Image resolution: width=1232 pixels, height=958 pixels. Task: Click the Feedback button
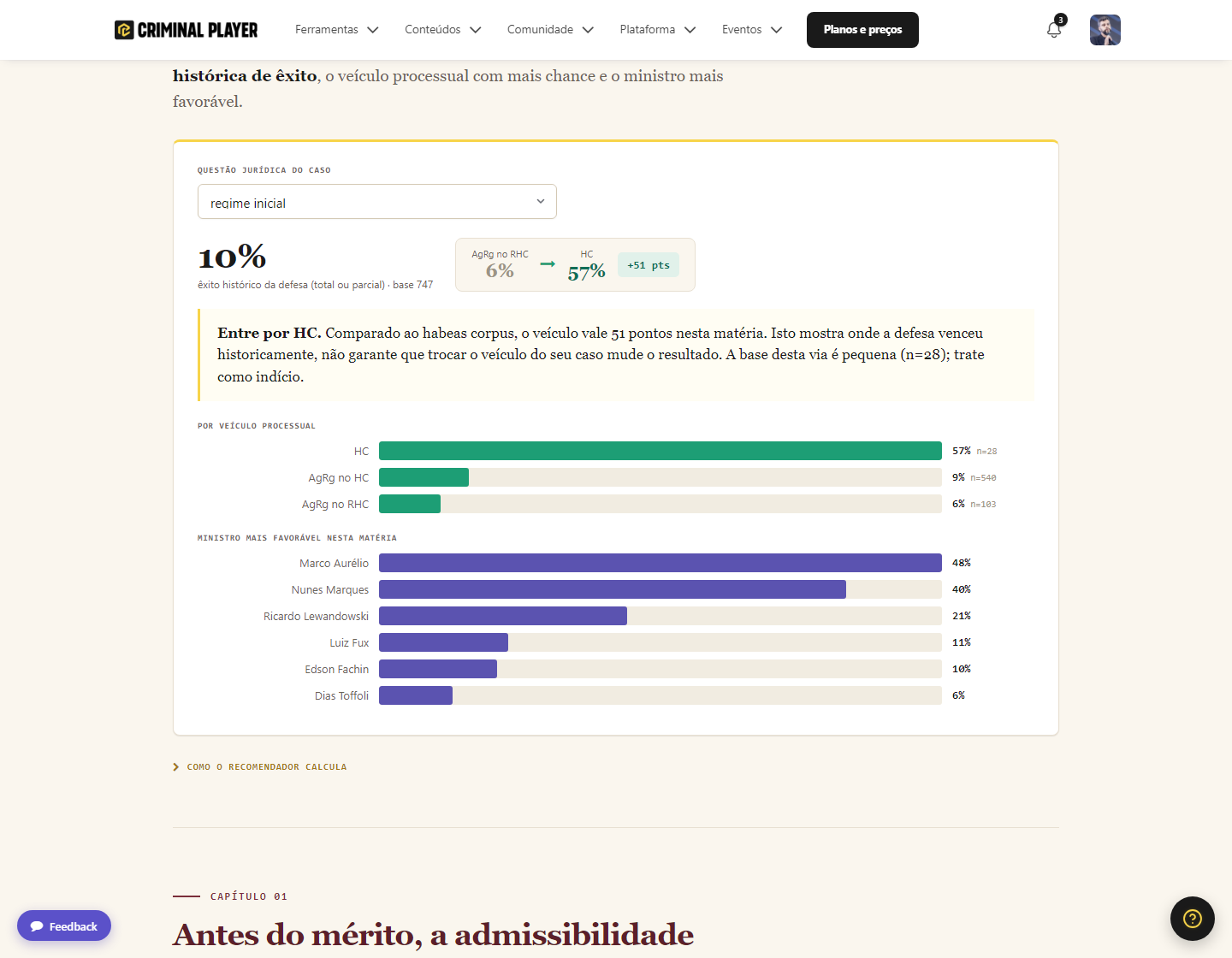[64, 925]
